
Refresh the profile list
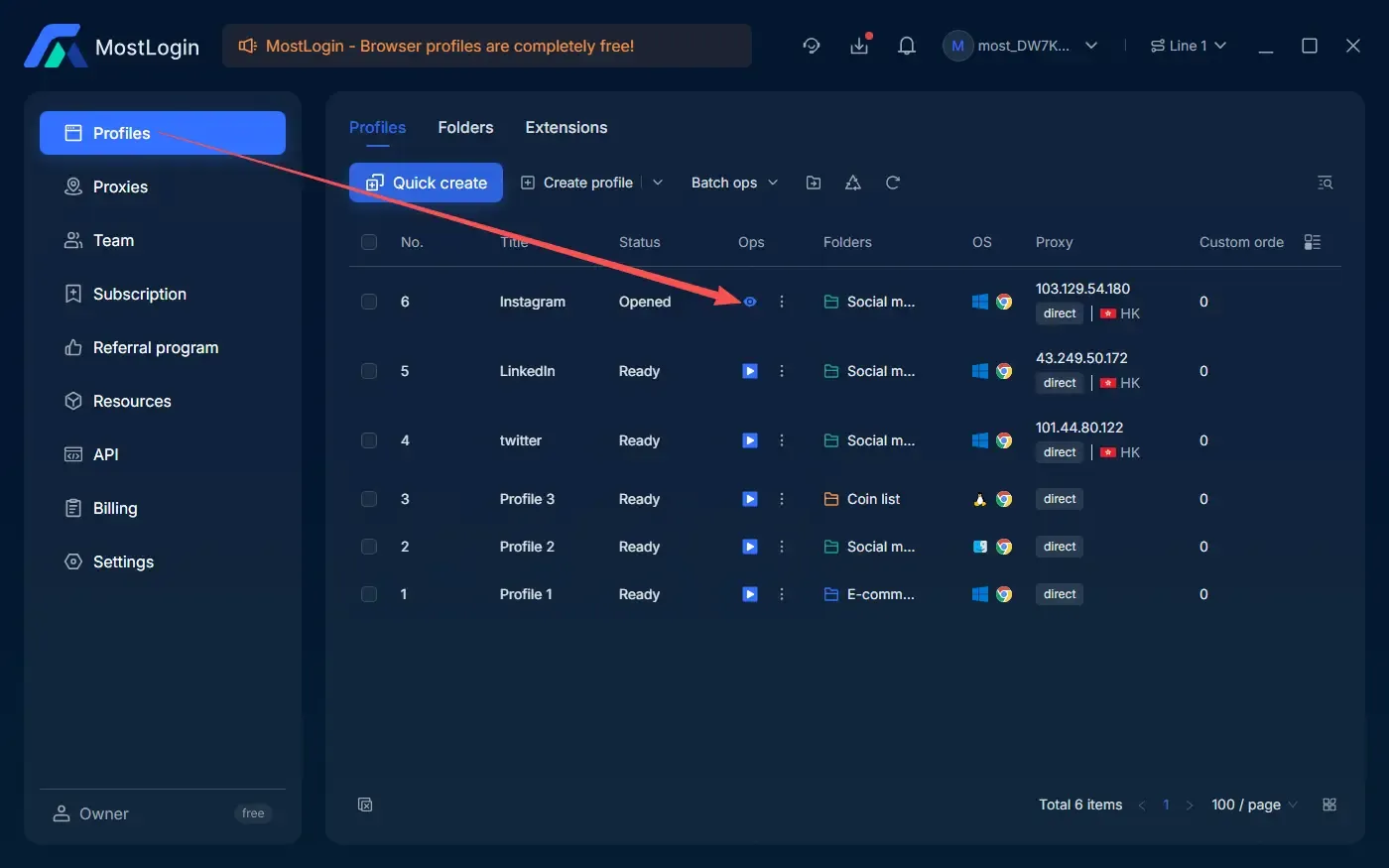point(893,183)
